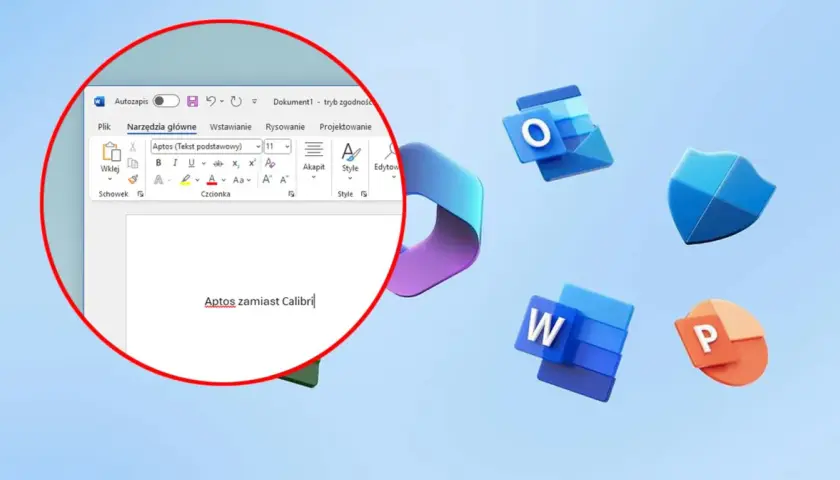This screenshot has width=840, height=480.
Task: Click the purple Save disk icon
Action: (192, 101)
